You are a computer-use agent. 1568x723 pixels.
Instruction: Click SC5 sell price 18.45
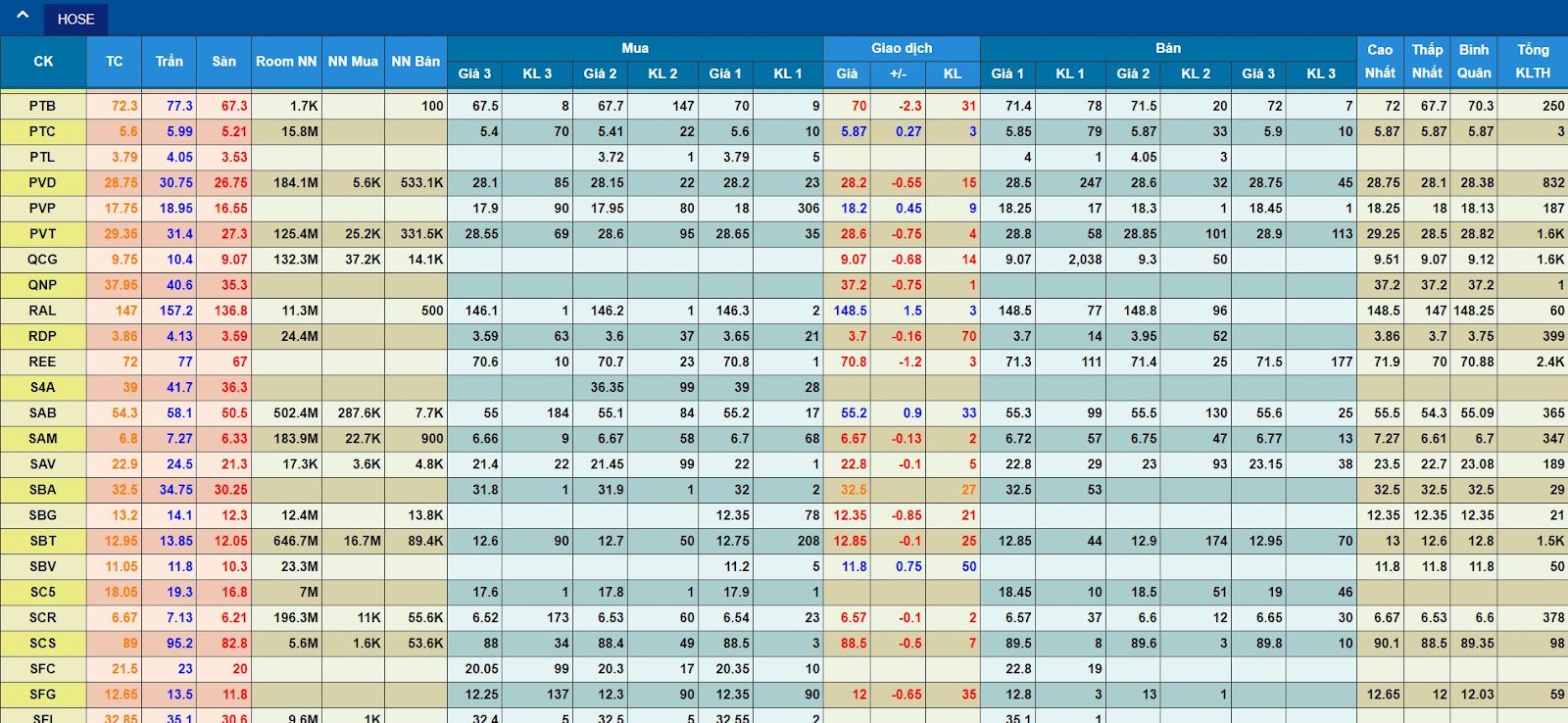(1014, 593)
